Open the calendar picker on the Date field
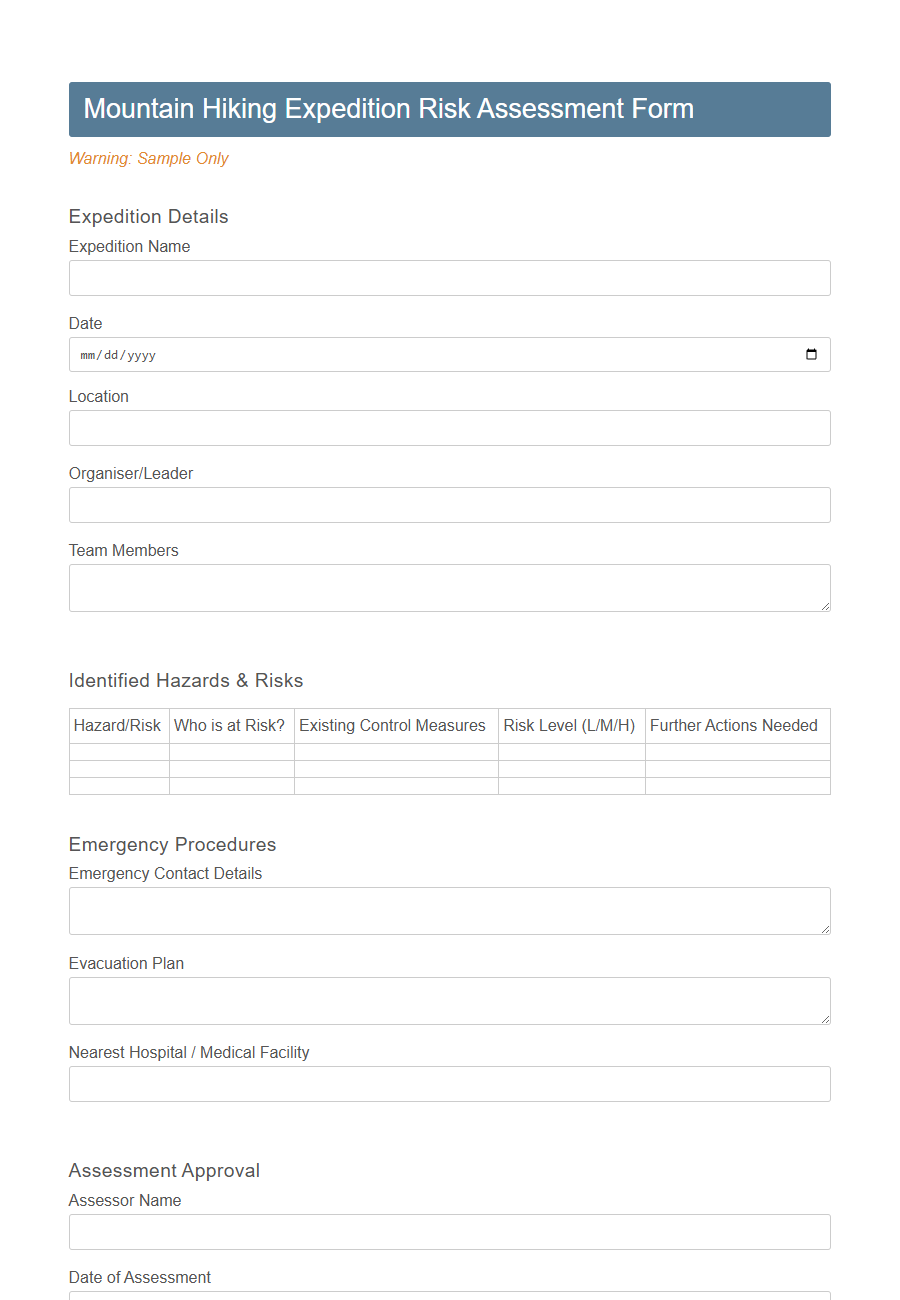The width and height of the screenshot is (900, 1300). point(810,354)
